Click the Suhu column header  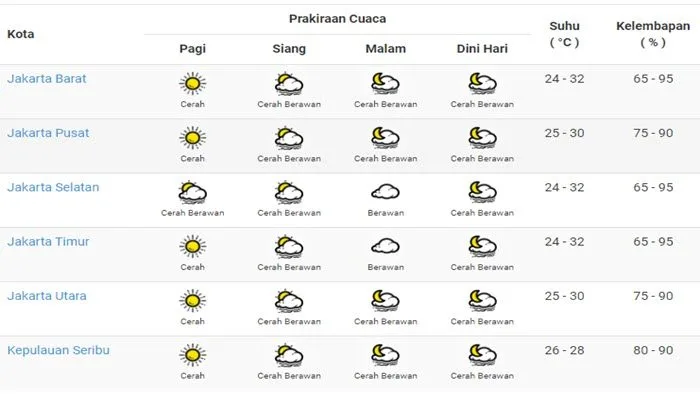tap(564, 34)
